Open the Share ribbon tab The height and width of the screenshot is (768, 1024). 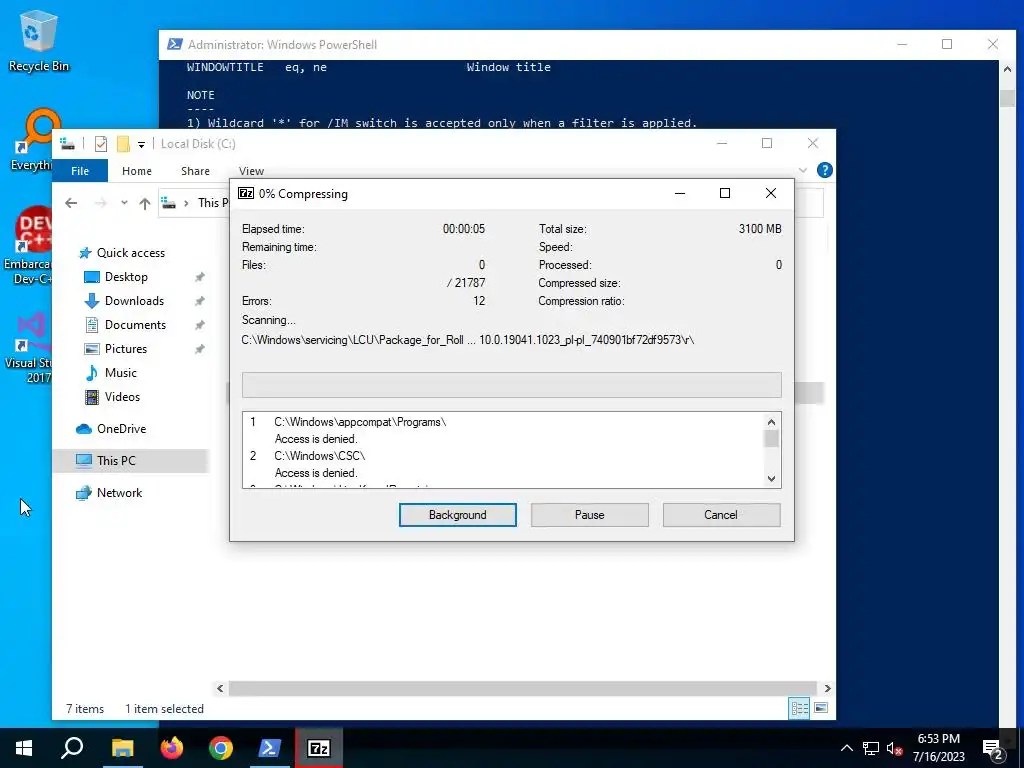point(195,170)
